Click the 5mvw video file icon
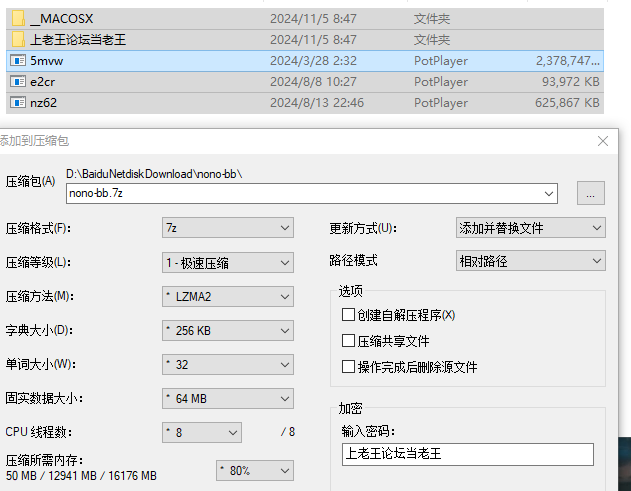The height and width of the screenshot is (491, 631). coord(18,61)
